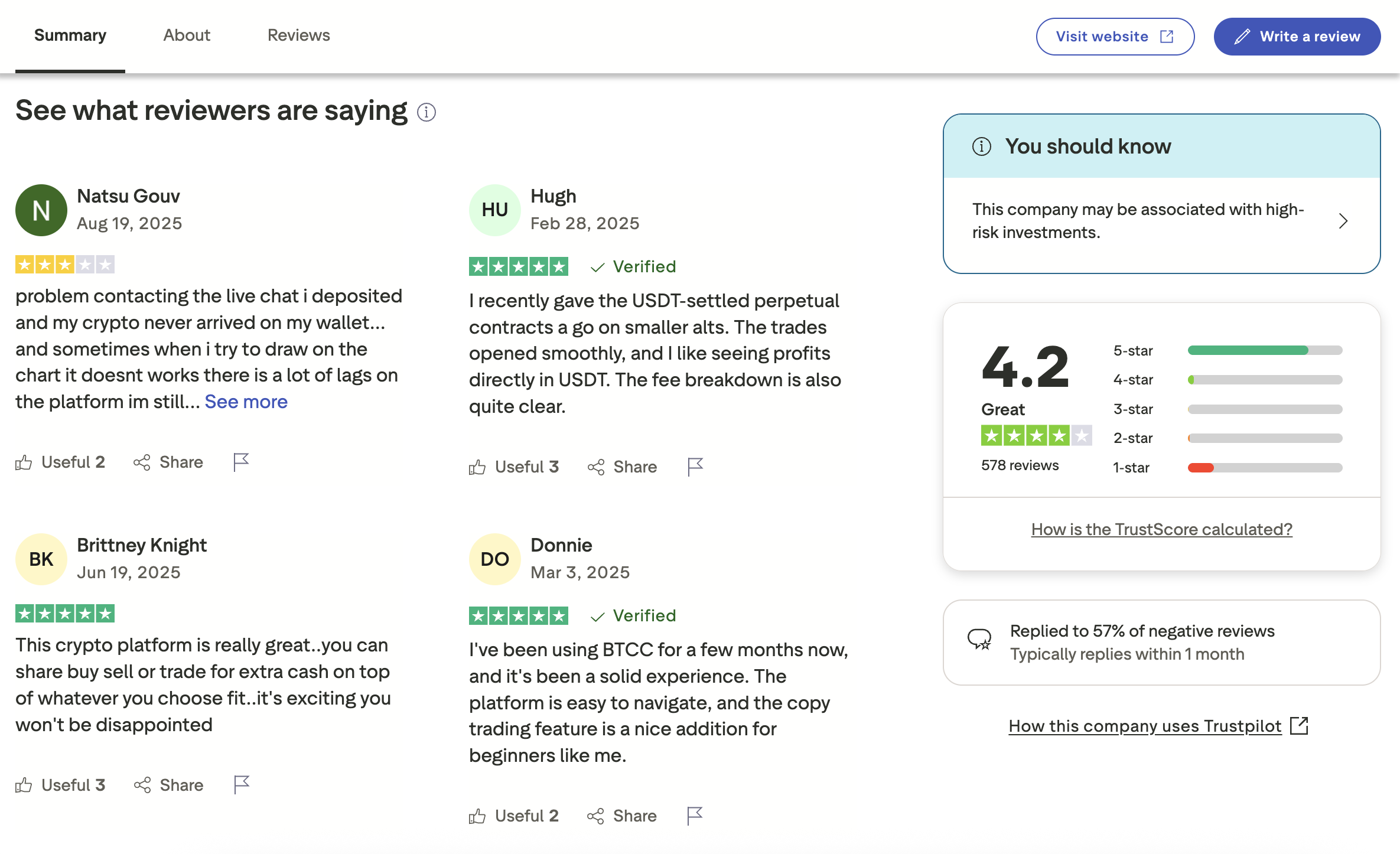Click info icon beside reviewers heading
Viewport: 1400px width, 854px height.
pyautogui.click(x=426, y=112)
